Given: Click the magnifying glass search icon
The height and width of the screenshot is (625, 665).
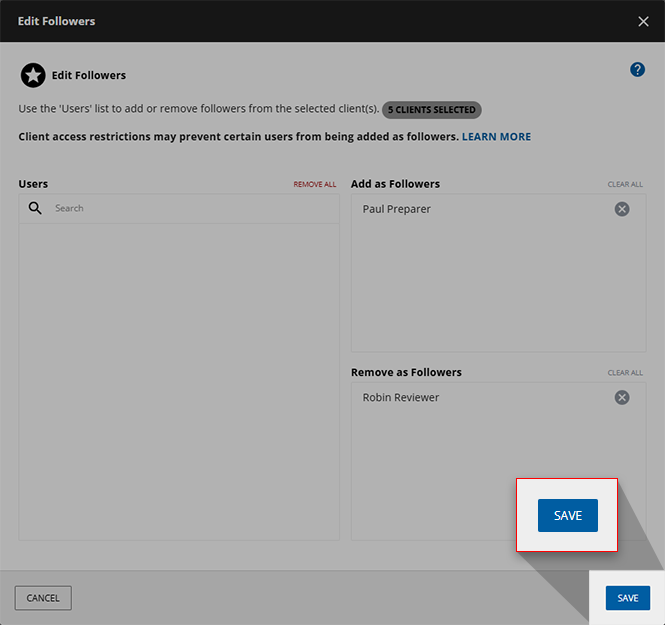Looking at the screenshot, I should [35, 208].
